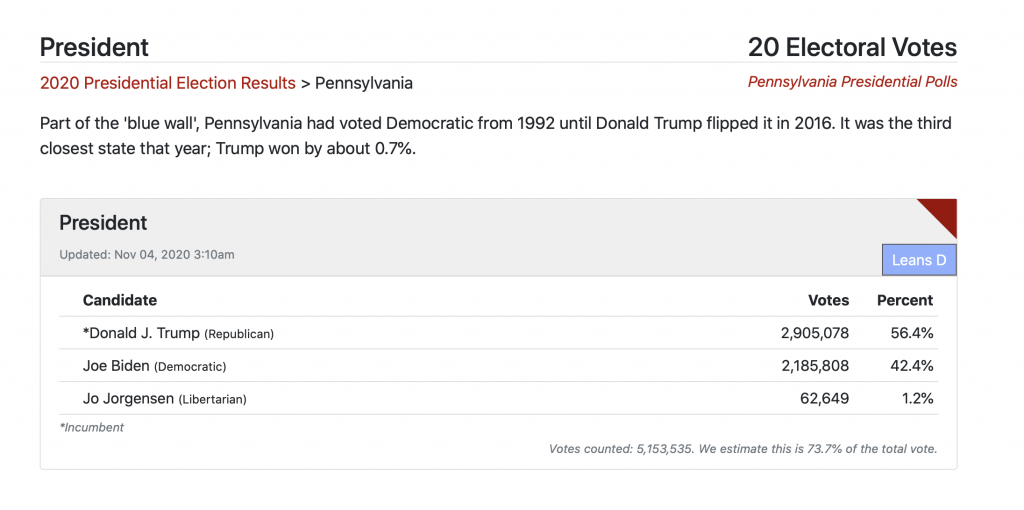Click the Updated Nov 04, 2020 timestamp
1024x510 pixels.
click(x=147, y=255)
